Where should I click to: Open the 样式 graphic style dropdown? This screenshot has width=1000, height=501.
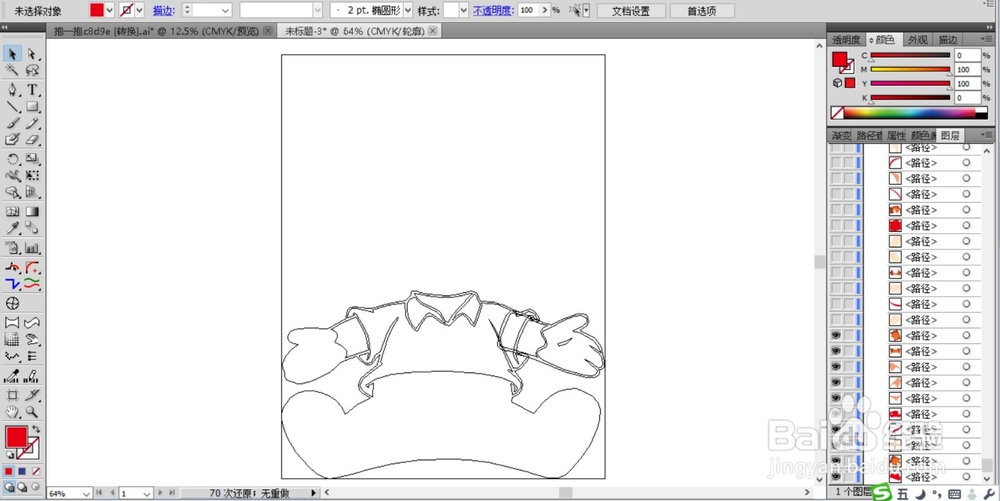464,10
